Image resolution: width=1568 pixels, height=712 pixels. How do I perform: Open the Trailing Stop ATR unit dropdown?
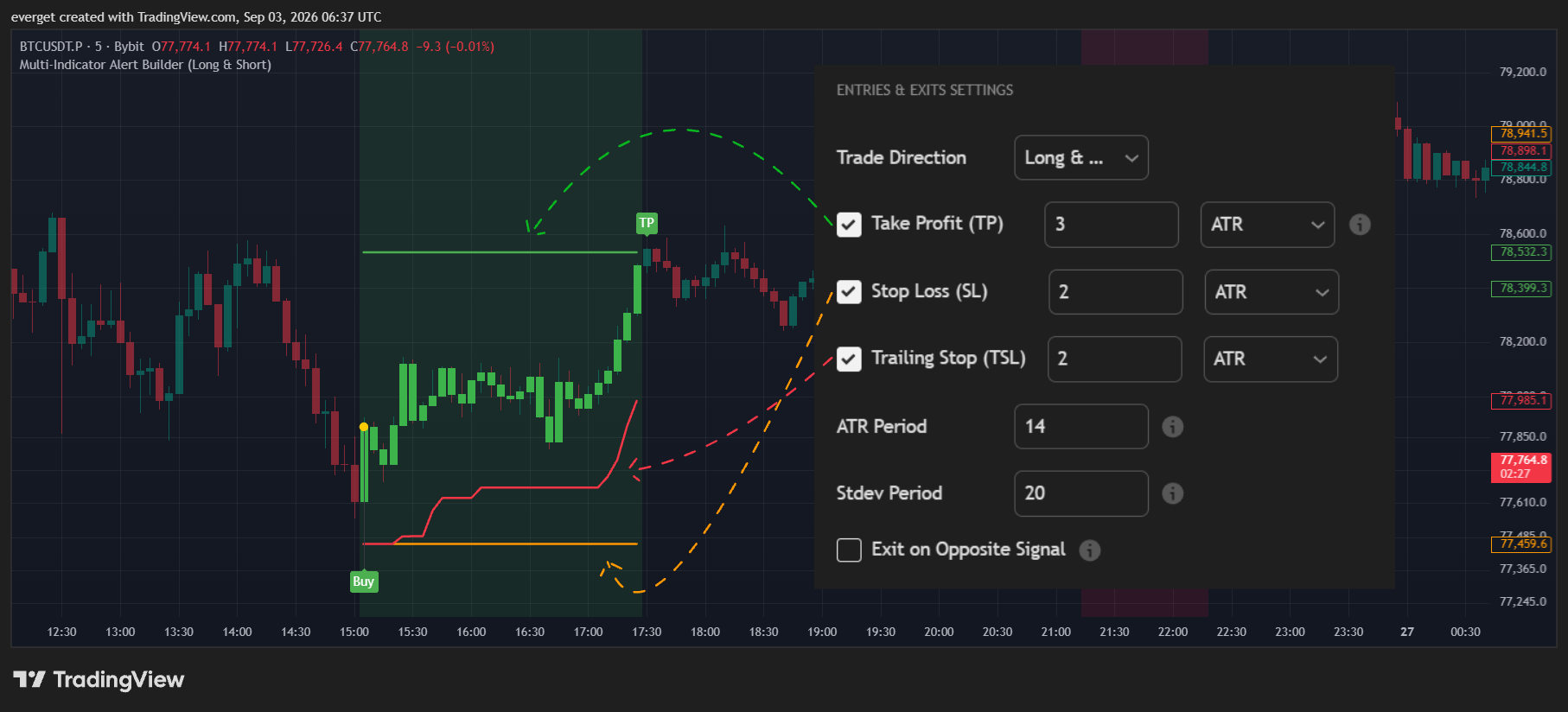click(x=1271, y=359)
